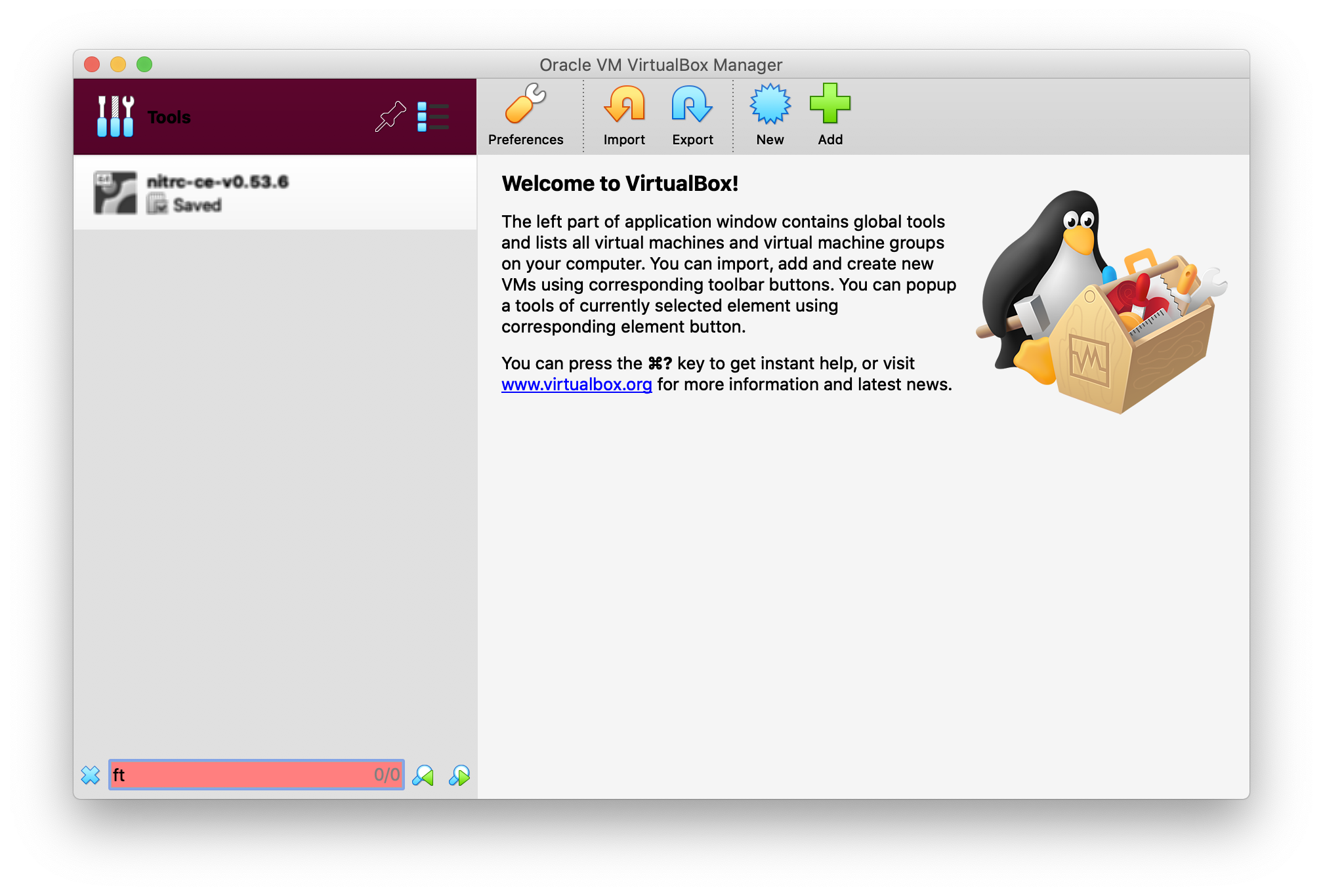The width and height of the screenshot is (1323, 896).
Task: Click the Welcome to VirtualBox! heading
Action: (x=620, y=184)
